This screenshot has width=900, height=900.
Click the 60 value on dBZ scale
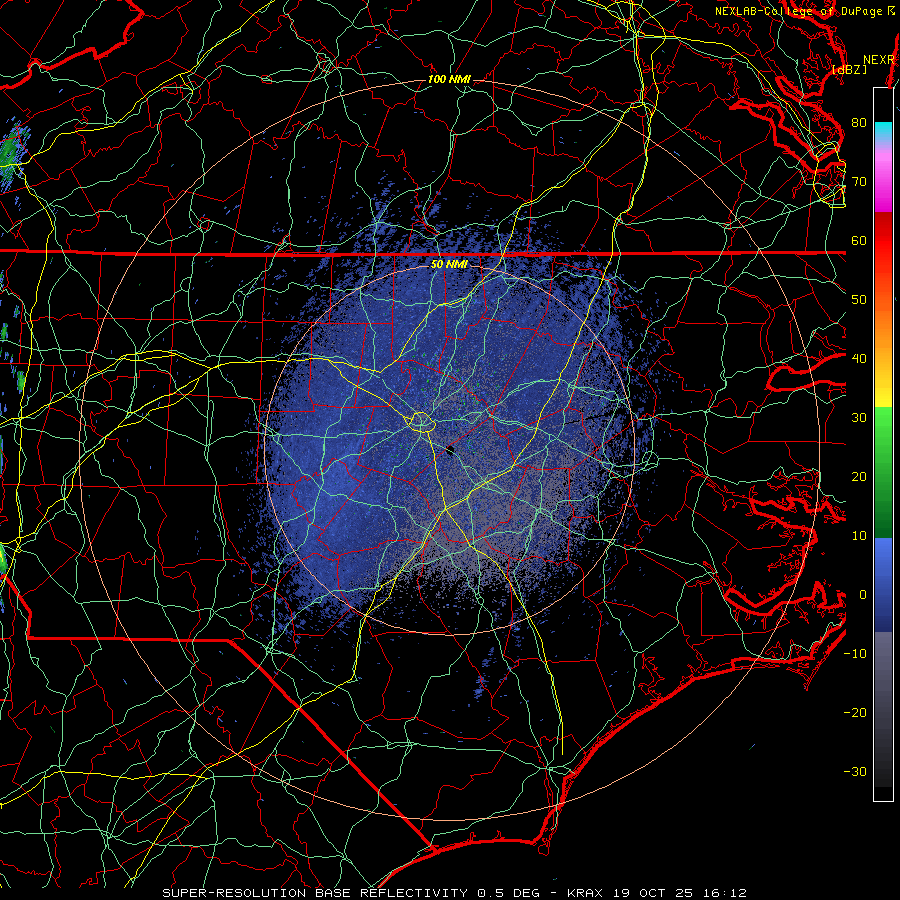pyautogui.click(x=859, y=240)
